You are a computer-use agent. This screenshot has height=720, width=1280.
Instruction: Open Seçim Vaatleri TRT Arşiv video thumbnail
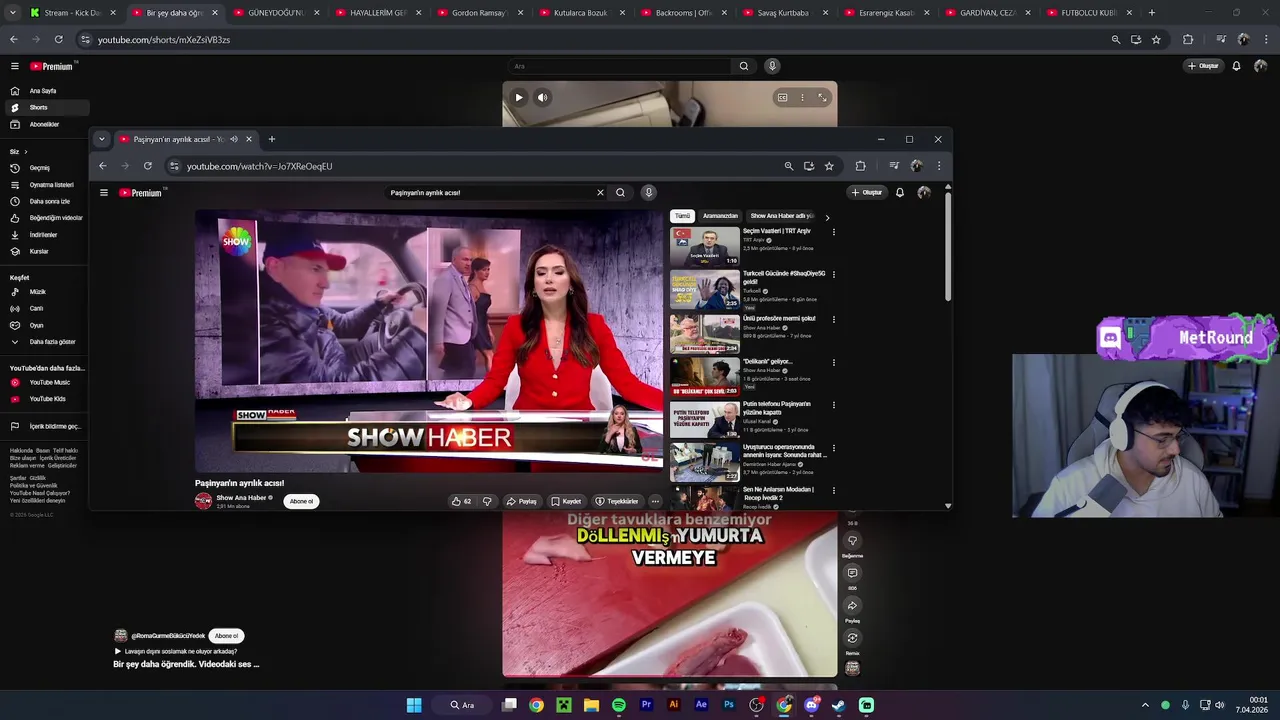point(705,246)
